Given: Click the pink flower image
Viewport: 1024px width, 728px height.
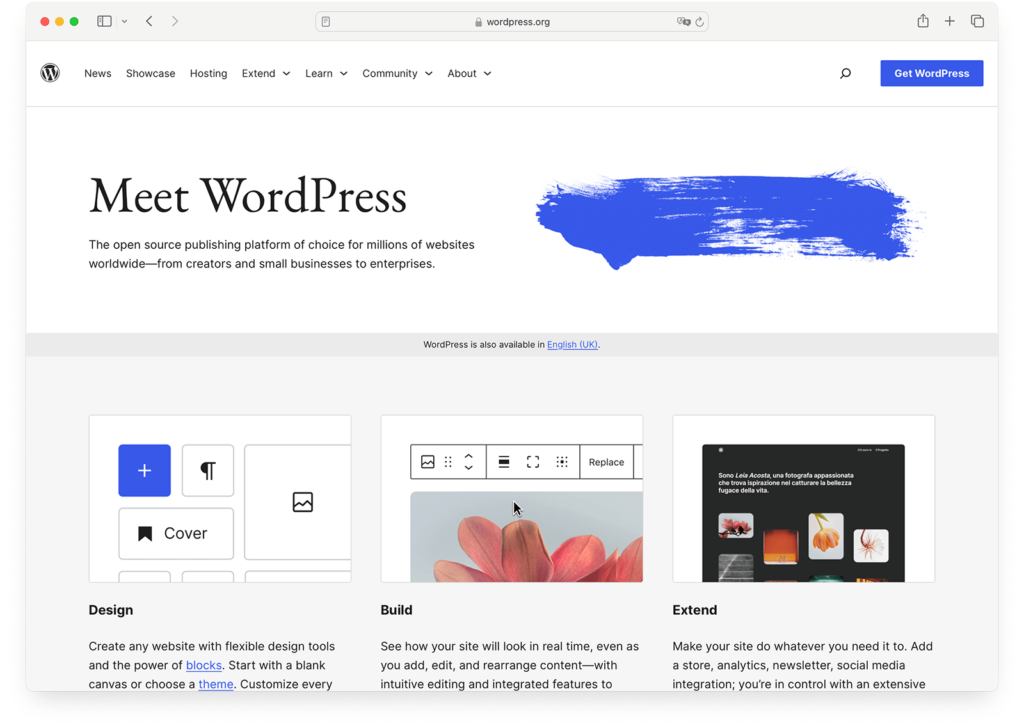Looking at the screenshot, I should click(526, 537).
